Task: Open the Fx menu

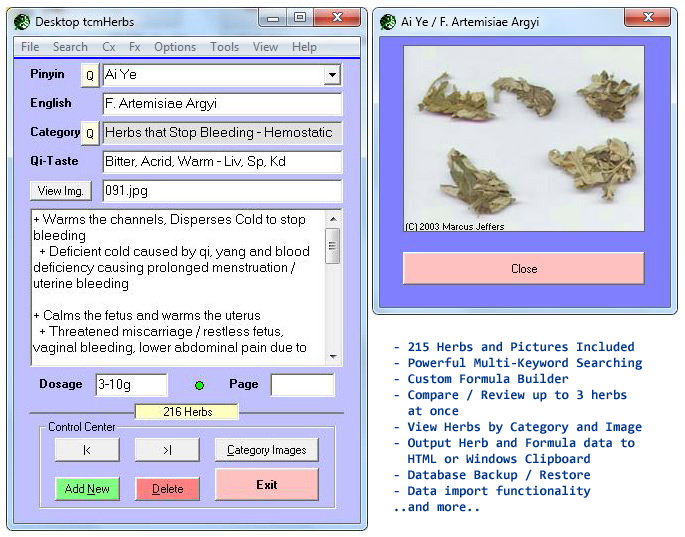Action: click(135, 47)
